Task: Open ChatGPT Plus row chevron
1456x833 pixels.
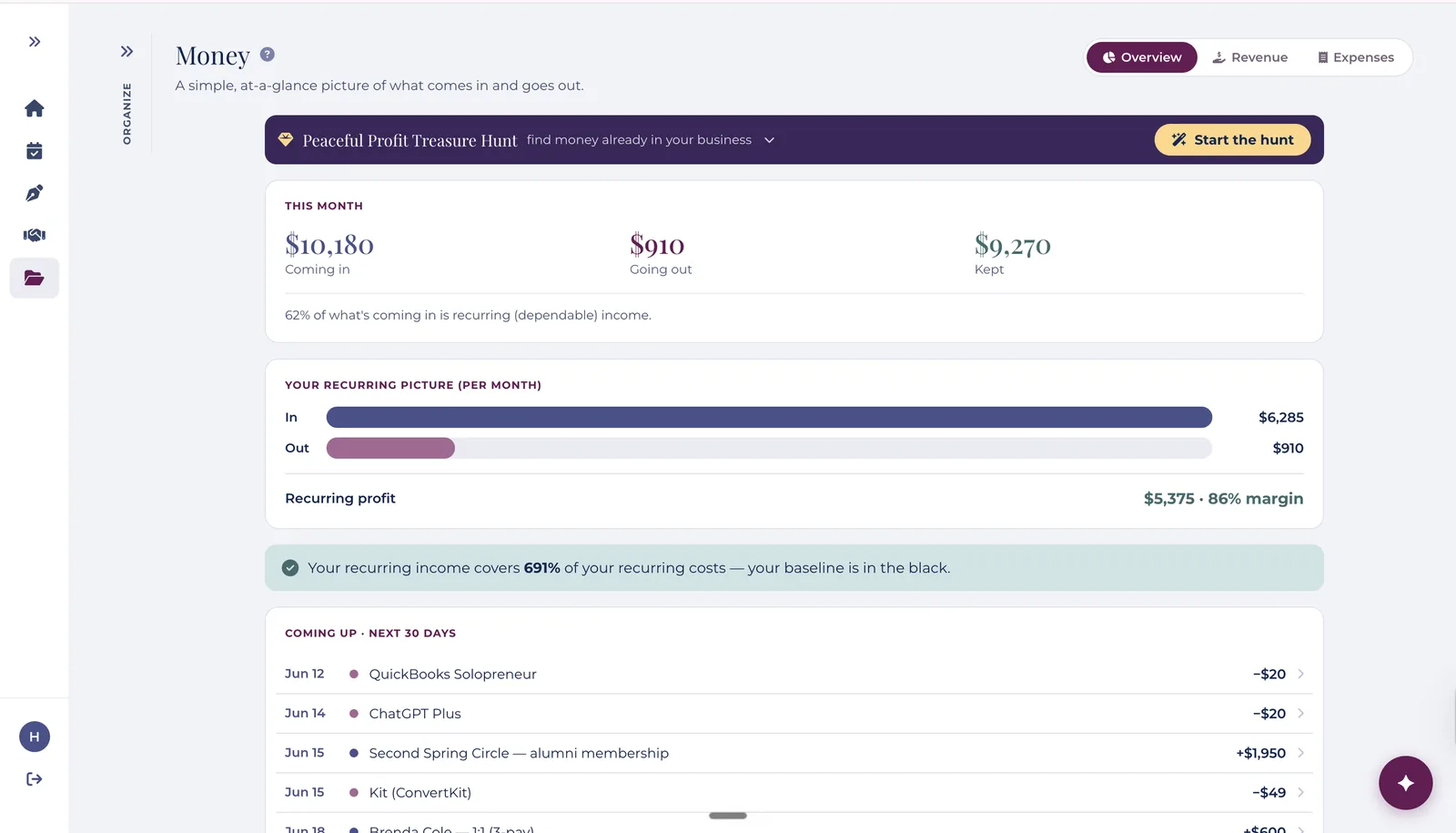Action: coord(1300,714)
